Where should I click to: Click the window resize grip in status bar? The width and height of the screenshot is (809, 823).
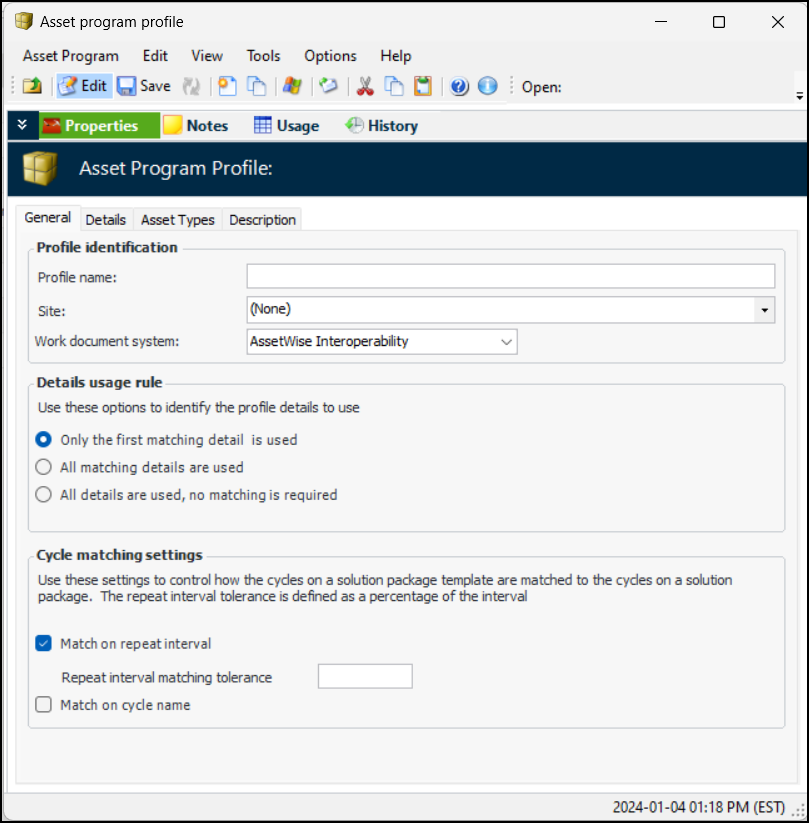coord(799,811)
